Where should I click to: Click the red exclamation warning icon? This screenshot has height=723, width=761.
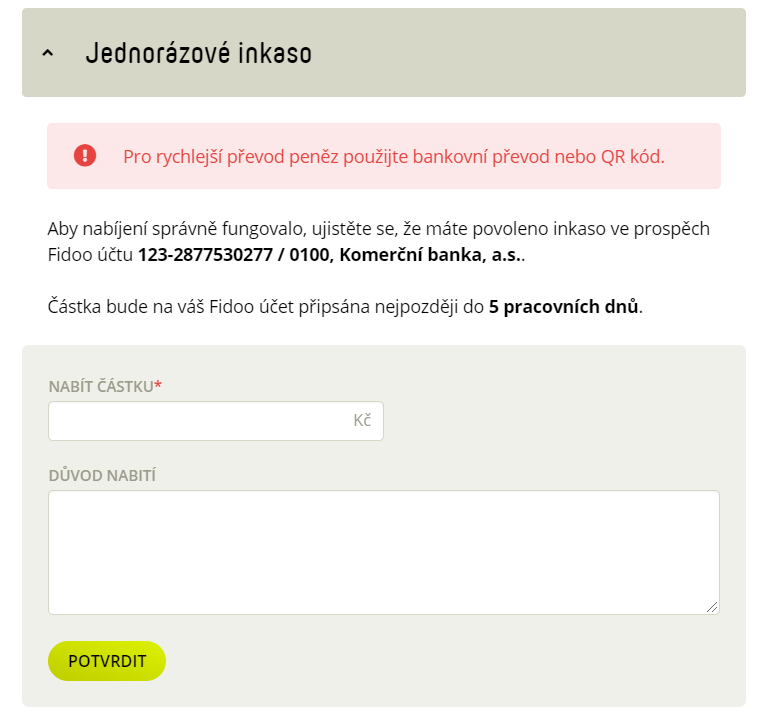tap(85, 156)
